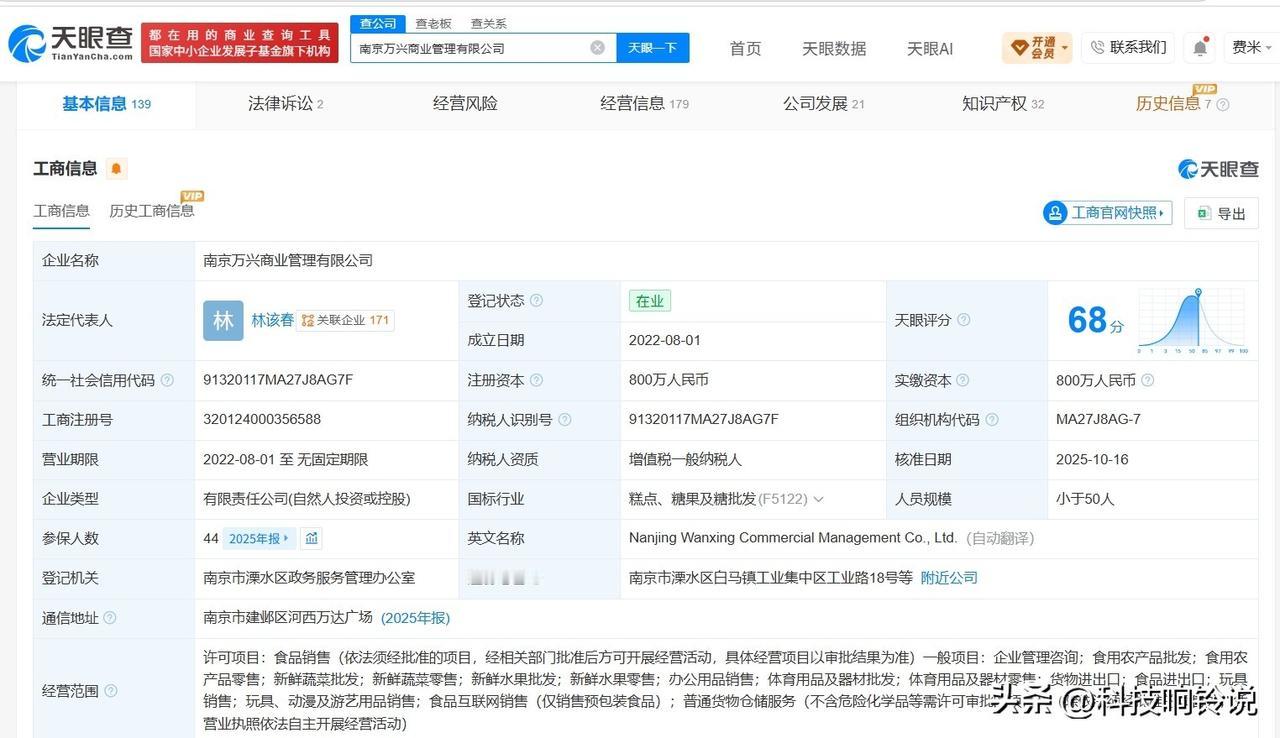1280x738 pixels.
Task: Open 天眼AI navigation item
Action: click(929, 48)
